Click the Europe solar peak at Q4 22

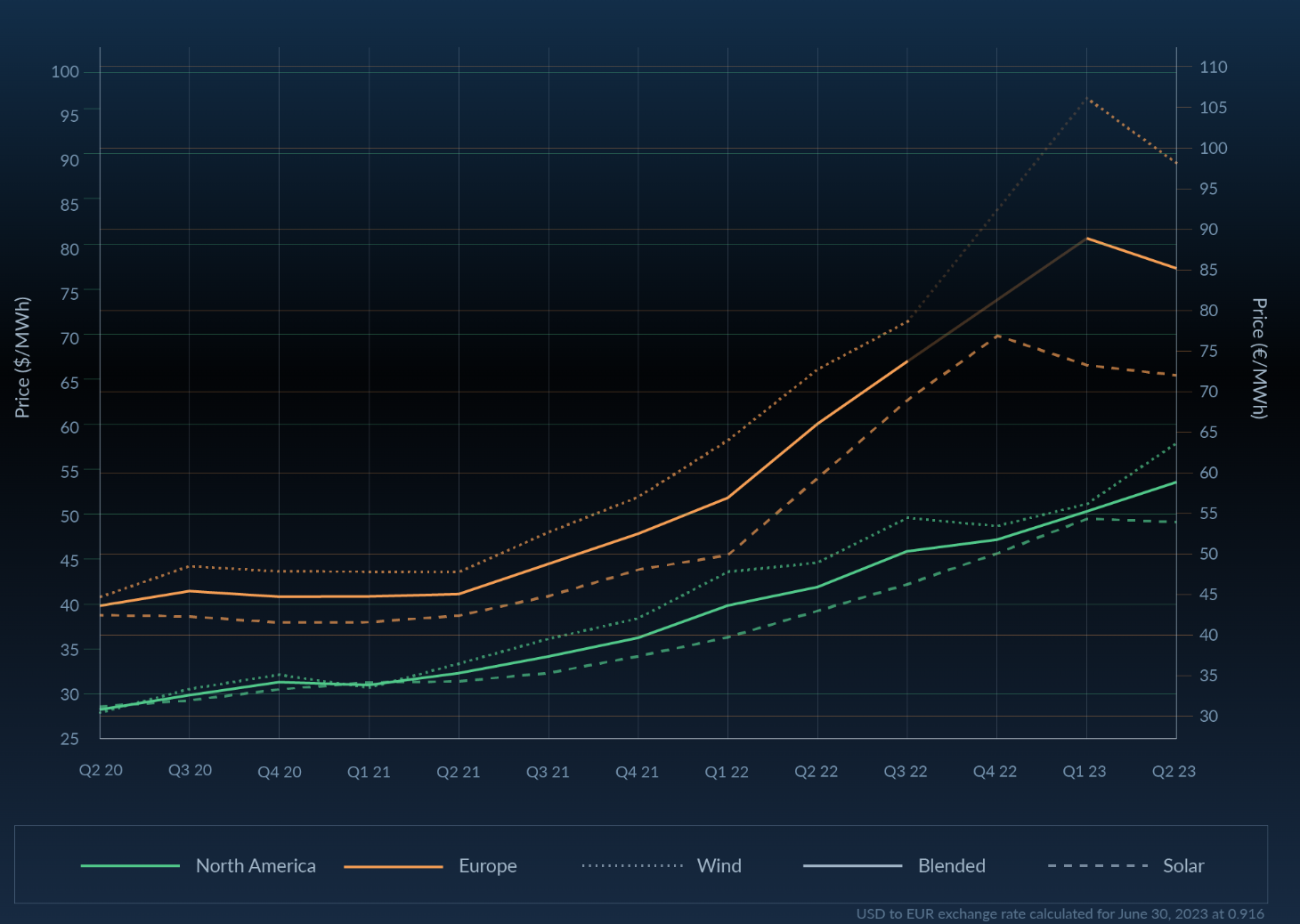997,336
